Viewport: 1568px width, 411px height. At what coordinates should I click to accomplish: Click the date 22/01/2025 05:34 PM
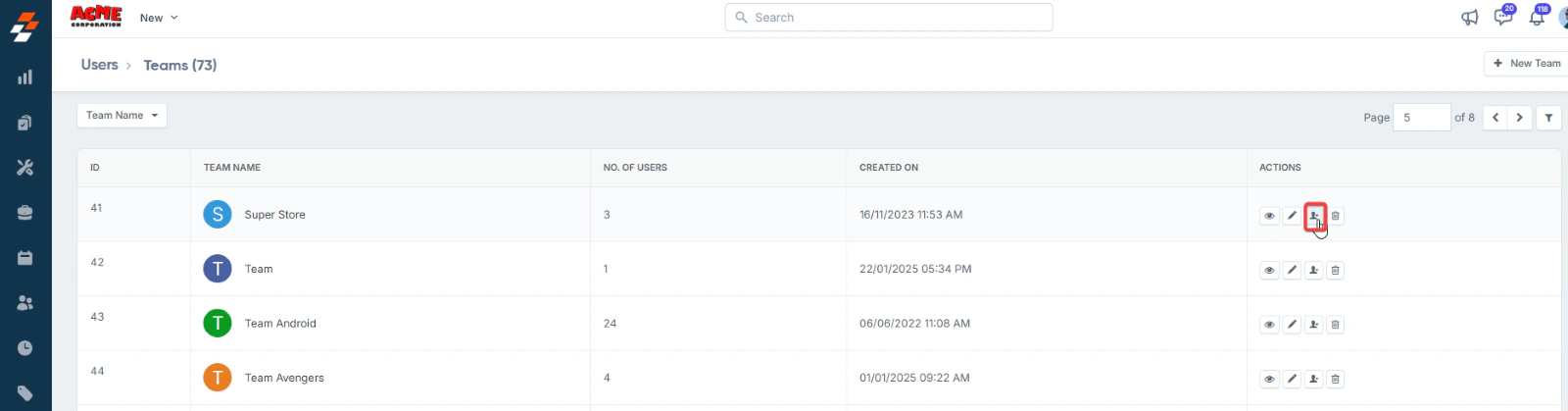coord(915,269)
